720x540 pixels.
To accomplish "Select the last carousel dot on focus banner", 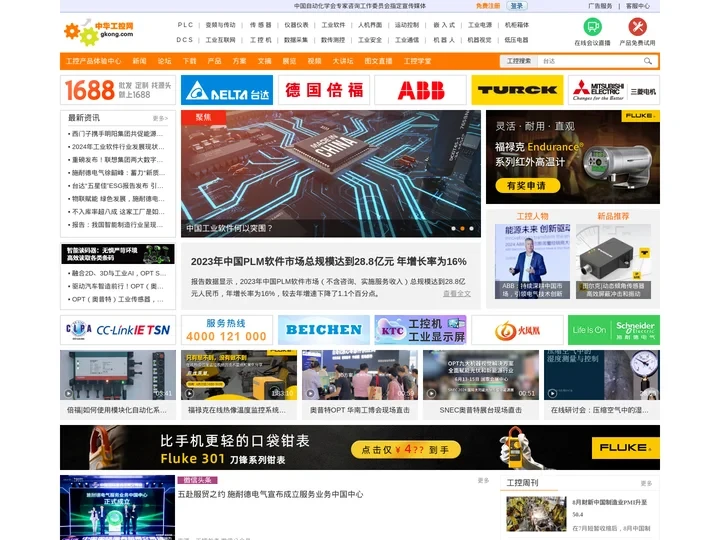I will (471, 228).
